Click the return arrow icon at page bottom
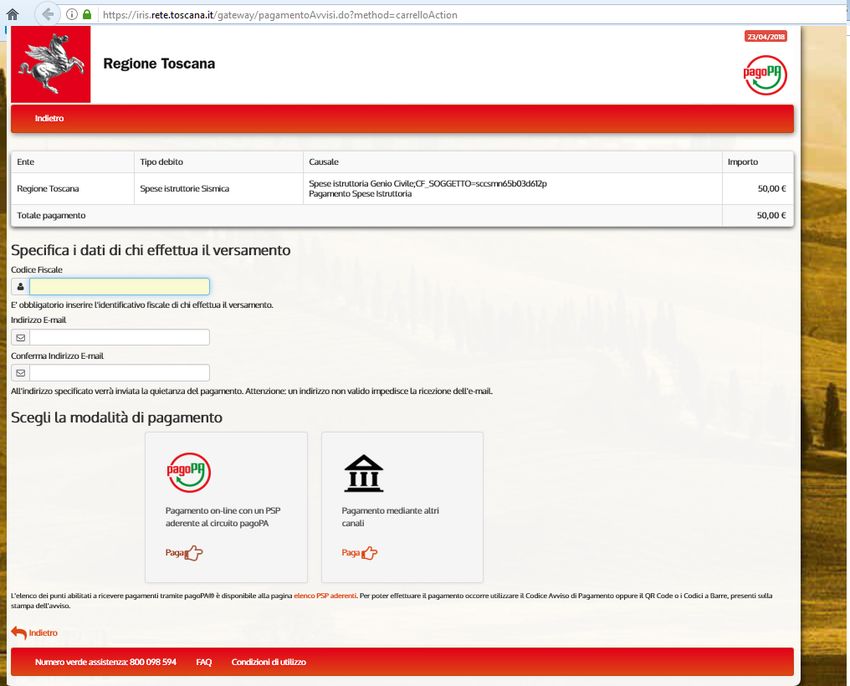Image resolution: width=850 pixels, height=686 pixels. [x=19, y=633]
